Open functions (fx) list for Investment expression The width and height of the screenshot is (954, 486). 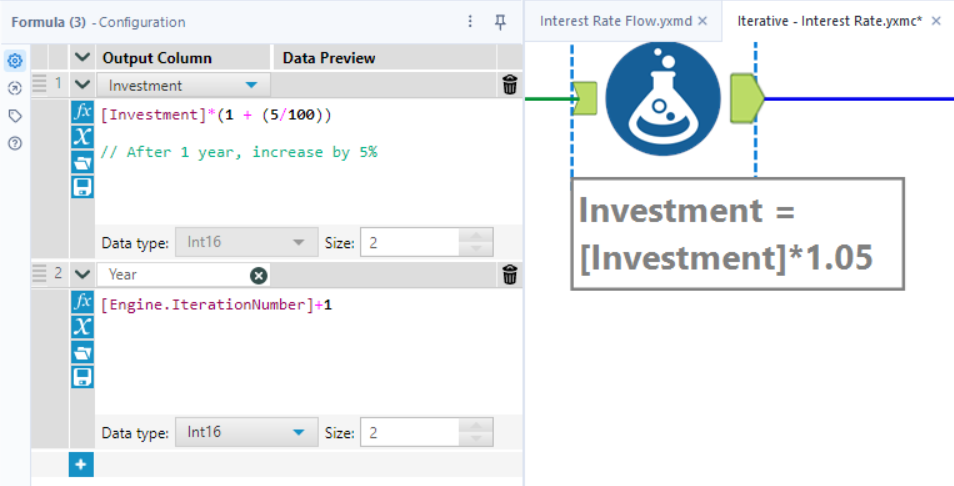[x=83, y=112]
